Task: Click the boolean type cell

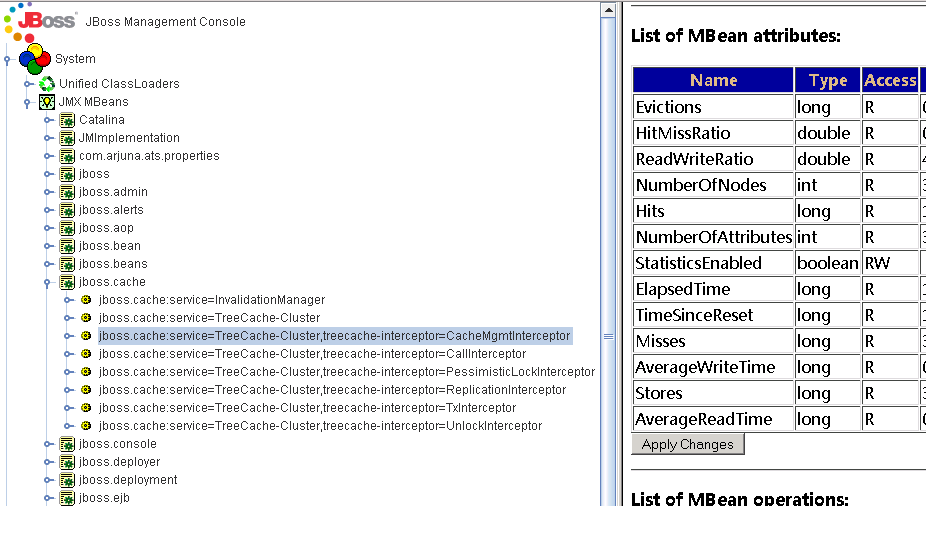Action: click(827, 263)
